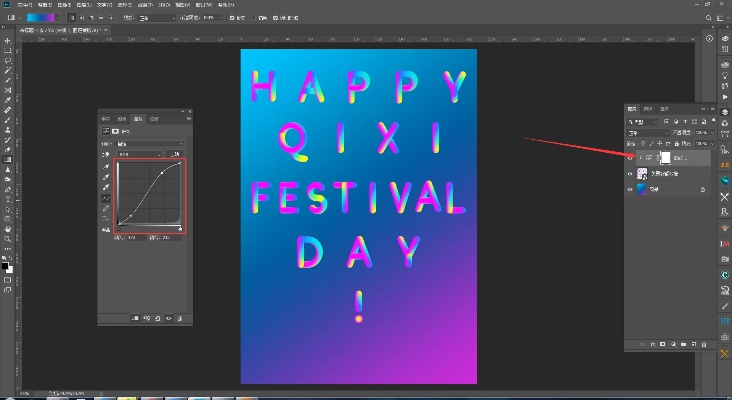
Task: Open the layer blend mode dropdown
Action: coord(648,133)
